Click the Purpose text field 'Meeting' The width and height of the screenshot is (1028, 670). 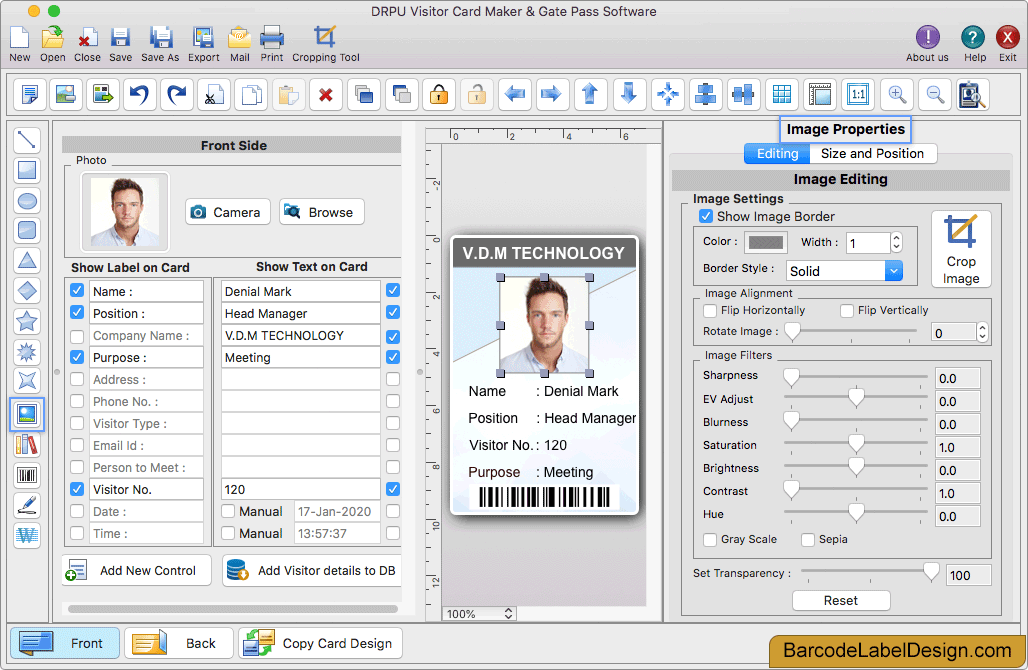pyautogui.click(x=300, y=357)
